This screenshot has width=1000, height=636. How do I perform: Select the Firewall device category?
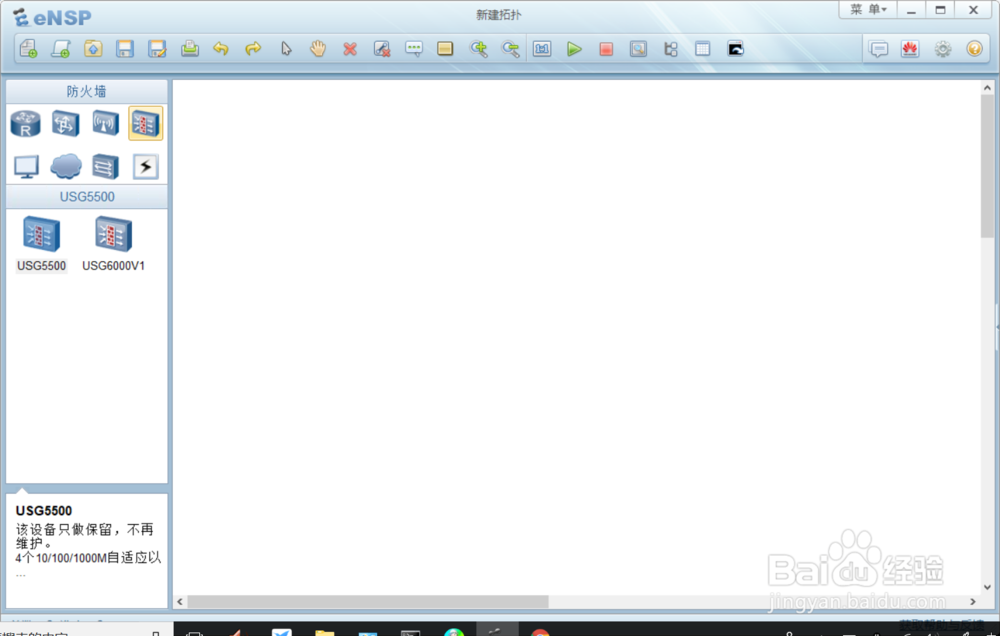[x=145, y=124]
